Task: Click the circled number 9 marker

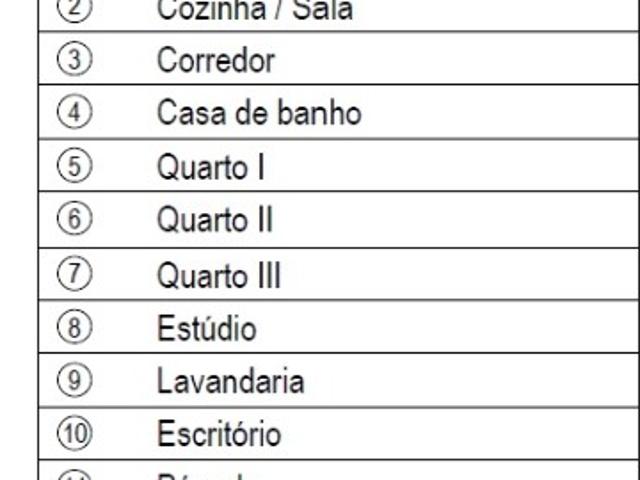Action: click(74, 380)
